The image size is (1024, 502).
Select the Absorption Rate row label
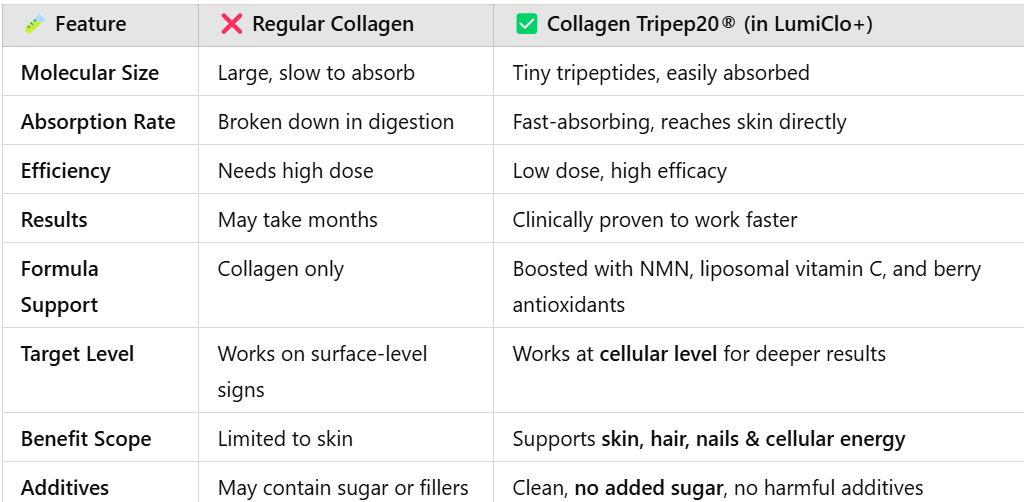coord(98,122)
